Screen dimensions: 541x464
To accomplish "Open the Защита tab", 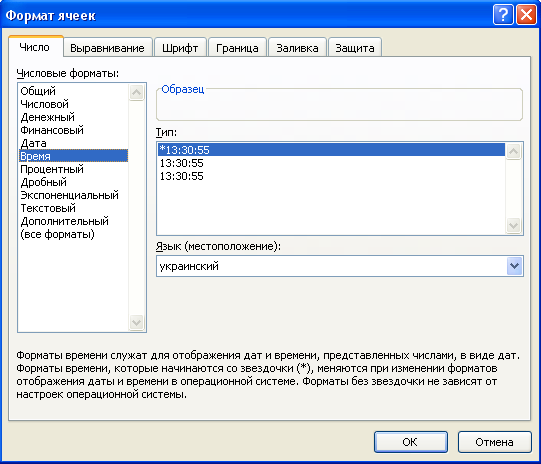I will (x=355, y=48).
